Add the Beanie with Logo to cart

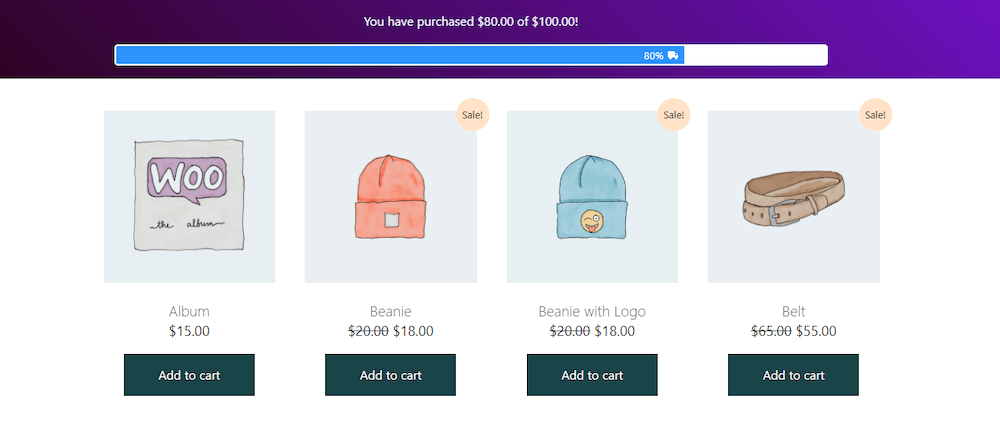click(592, 375)
